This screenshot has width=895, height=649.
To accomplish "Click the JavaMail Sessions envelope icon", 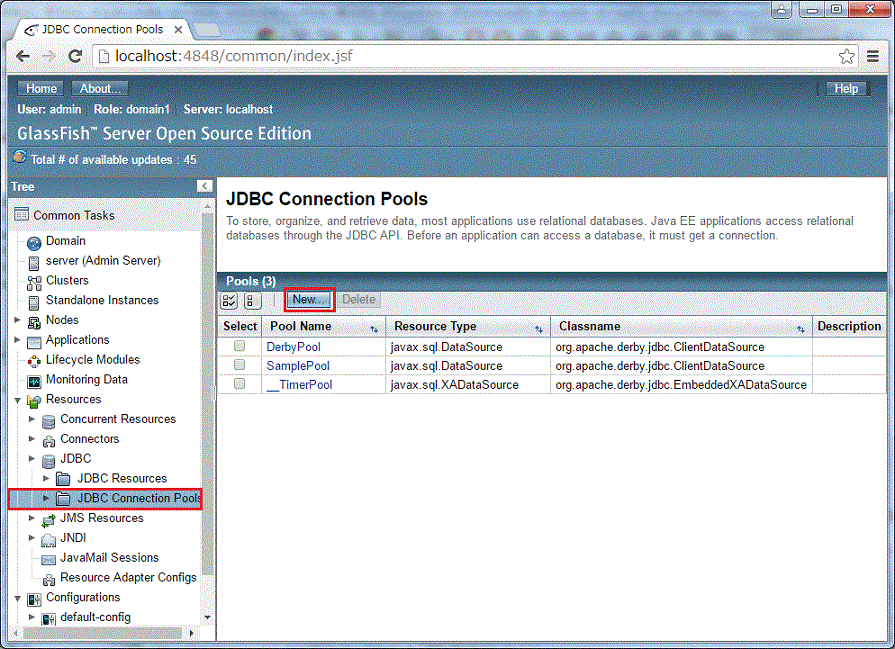I will point(49,559).
